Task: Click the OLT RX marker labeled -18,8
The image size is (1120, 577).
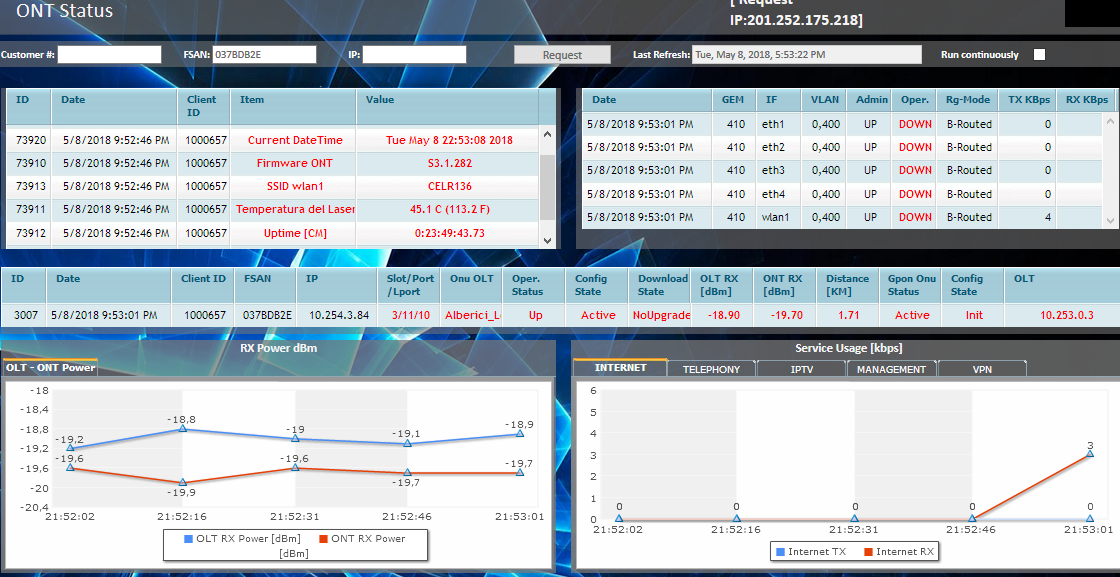Action: pyautogui.click(x=183, y=429)
